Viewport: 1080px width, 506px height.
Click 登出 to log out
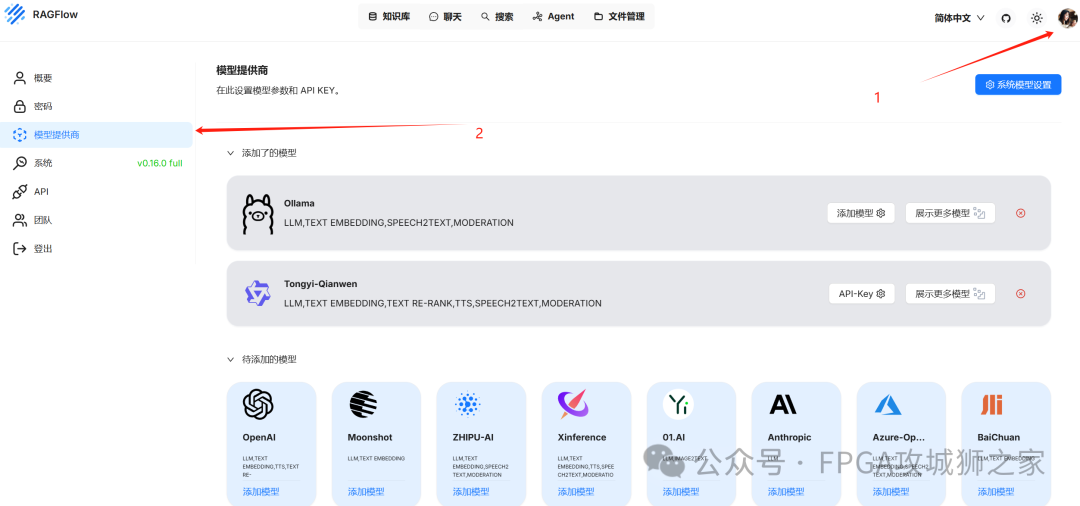point(96,249)
